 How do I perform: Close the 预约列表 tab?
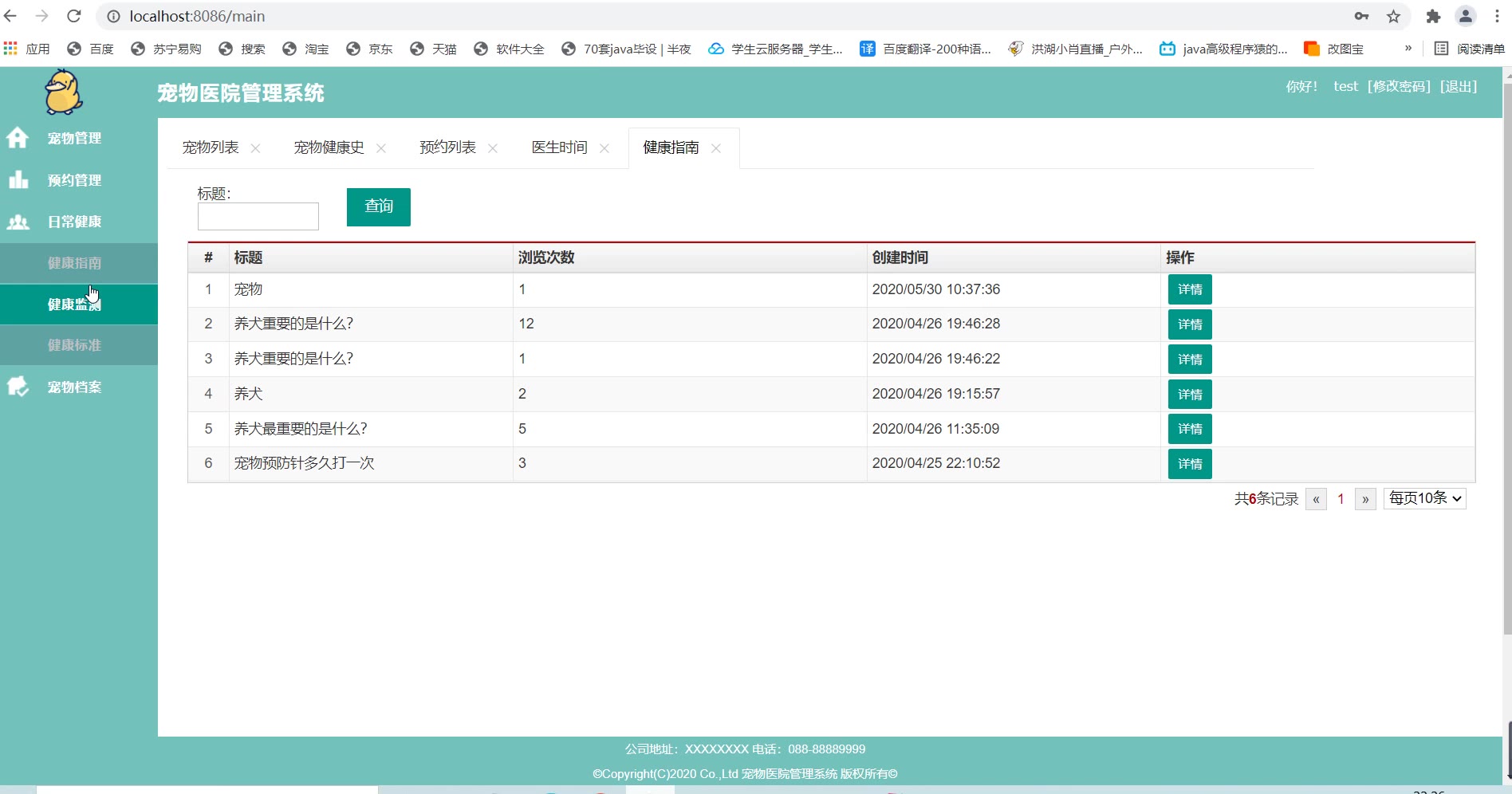pyautogui.click(x=493, y=148)
